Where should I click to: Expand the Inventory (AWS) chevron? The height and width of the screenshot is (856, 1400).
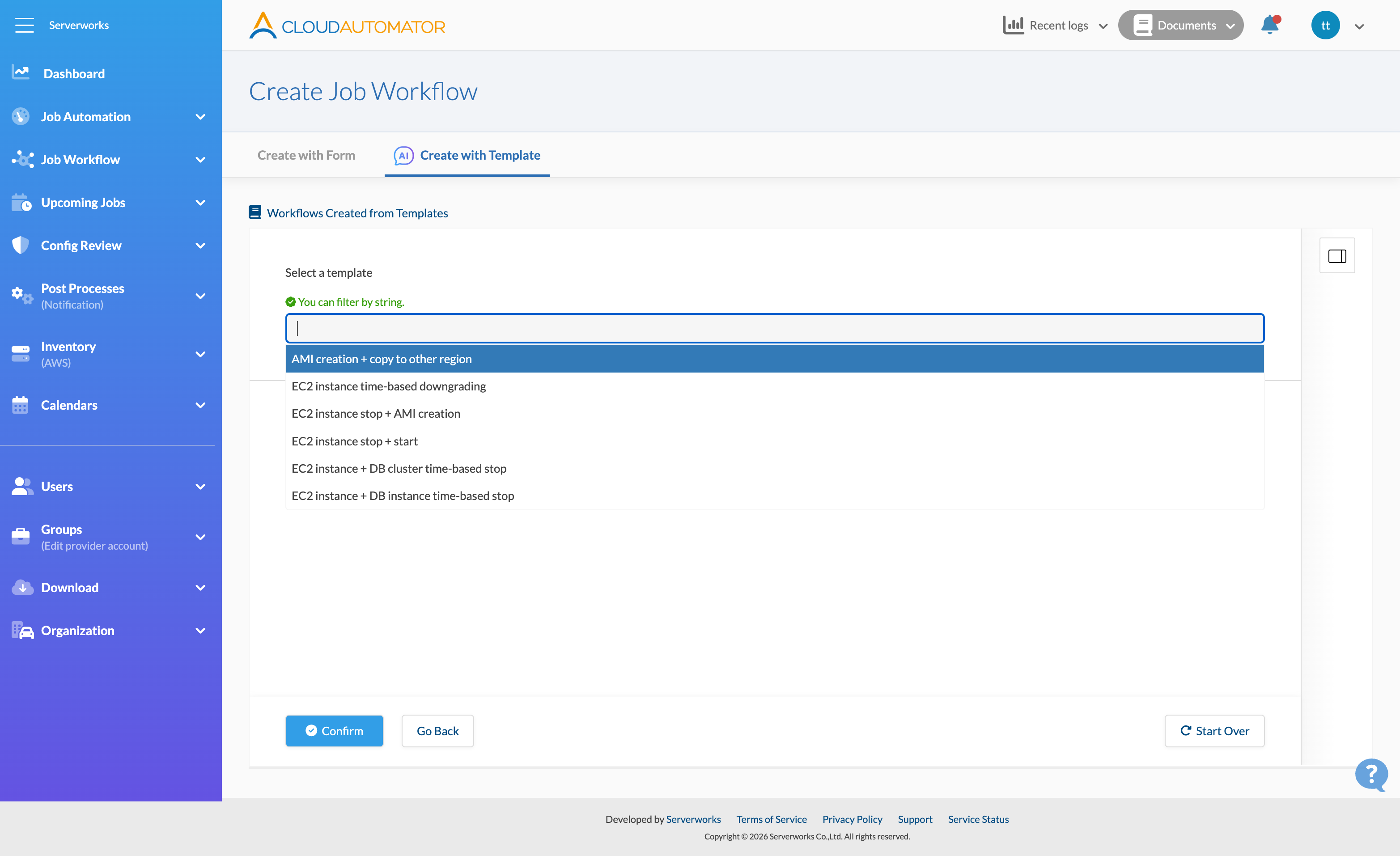(200, 355)
